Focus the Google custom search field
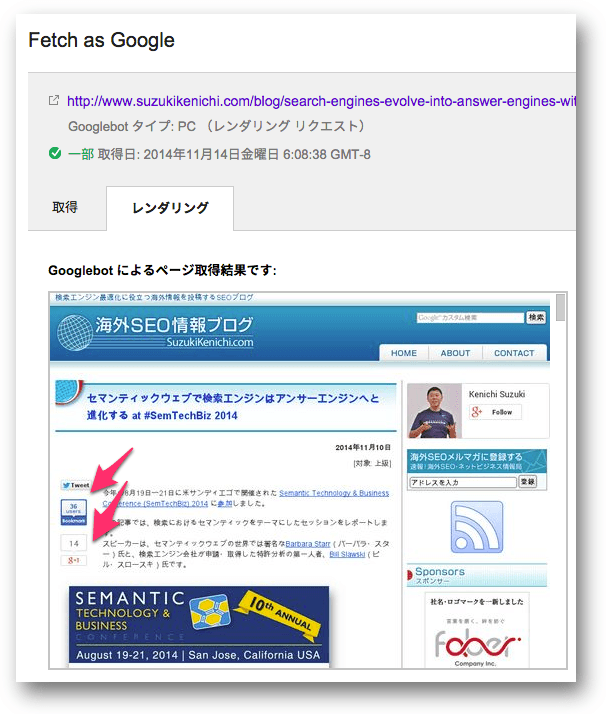 pyautogui.click(x=470, y=317)
